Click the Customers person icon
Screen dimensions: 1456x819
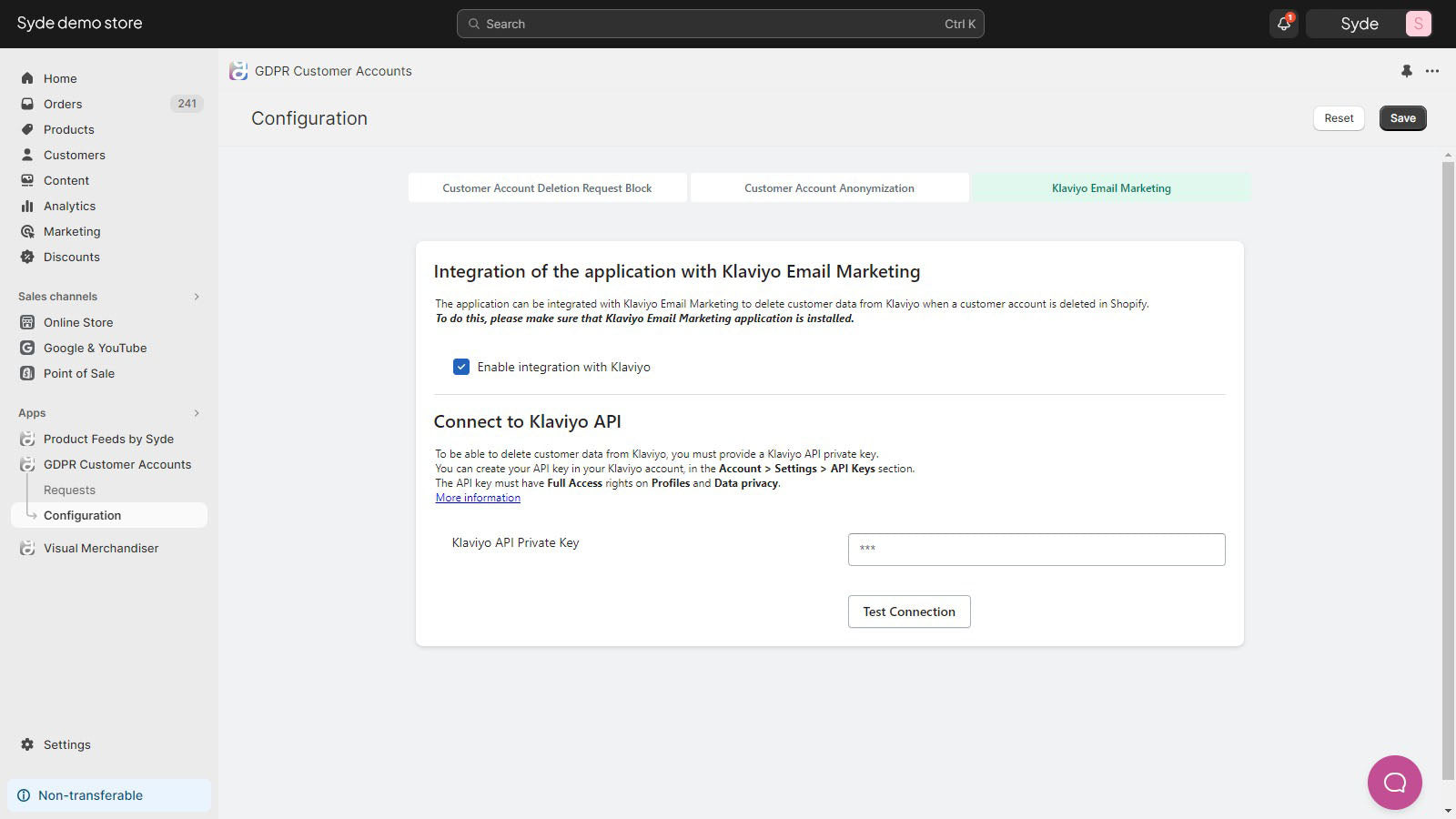[x=27, y=155]
